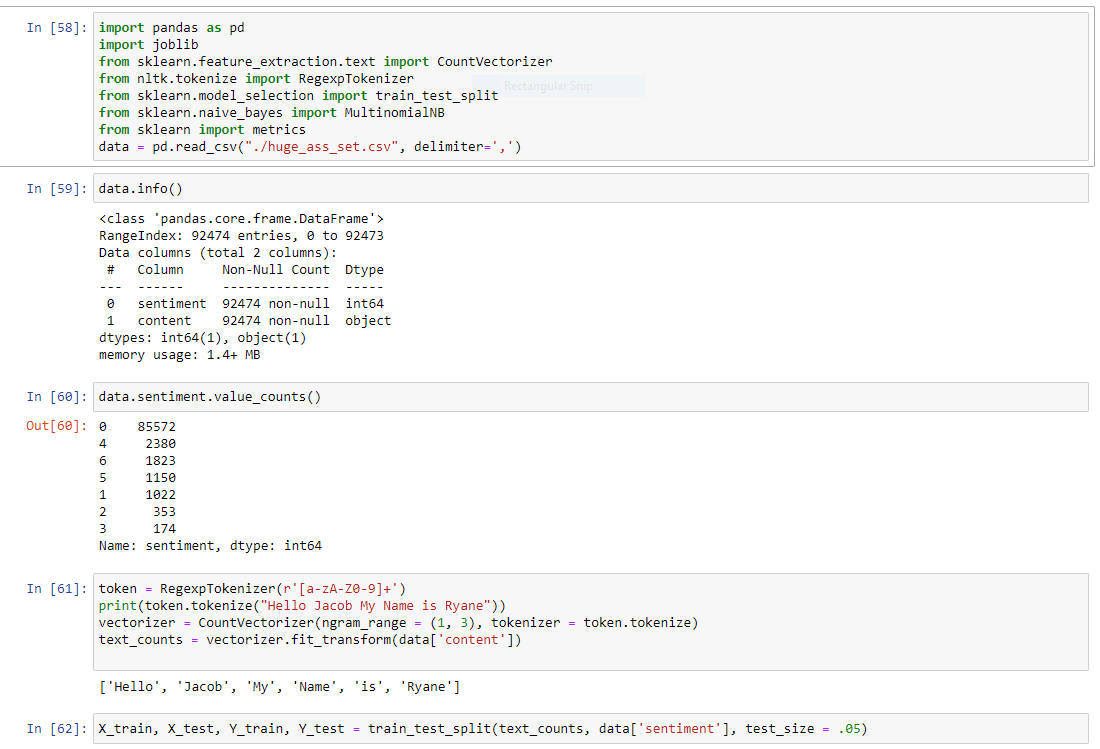Image resolution: width=1100 pixels, height=749 pixels.
Task: Click the value count 1150
Action: click(x=161, y=478)
